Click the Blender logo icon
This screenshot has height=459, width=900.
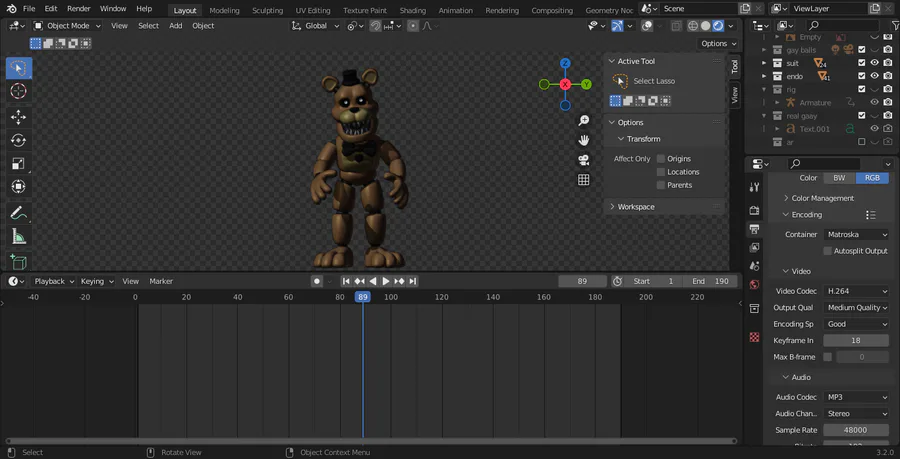coord(11,9)
